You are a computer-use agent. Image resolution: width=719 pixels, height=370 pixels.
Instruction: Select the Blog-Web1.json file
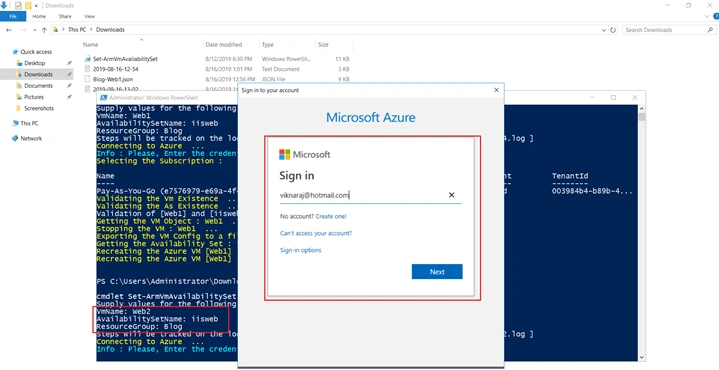(113, 79)
